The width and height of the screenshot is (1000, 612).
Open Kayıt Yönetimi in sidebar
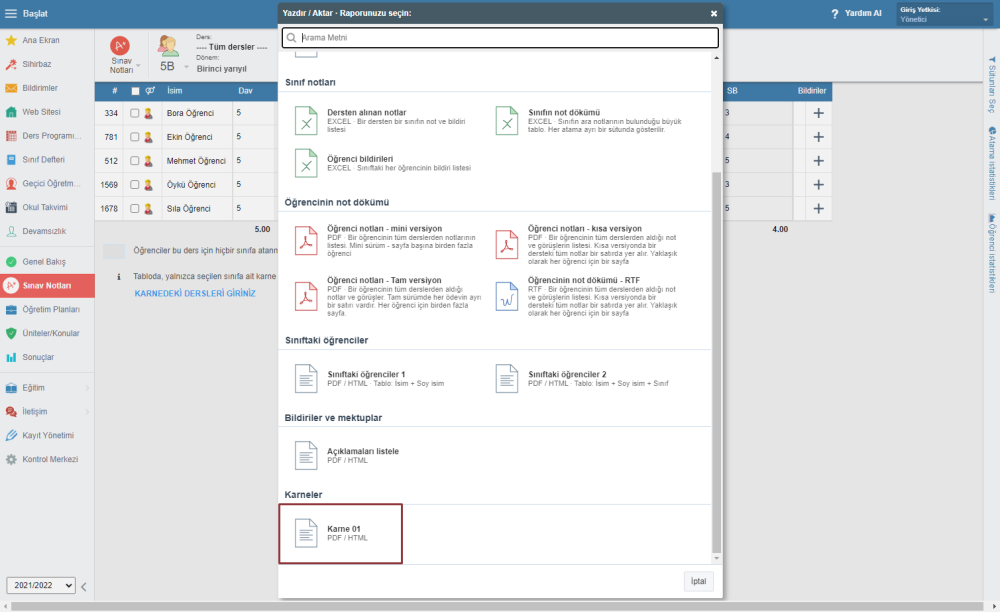(48, 435)
